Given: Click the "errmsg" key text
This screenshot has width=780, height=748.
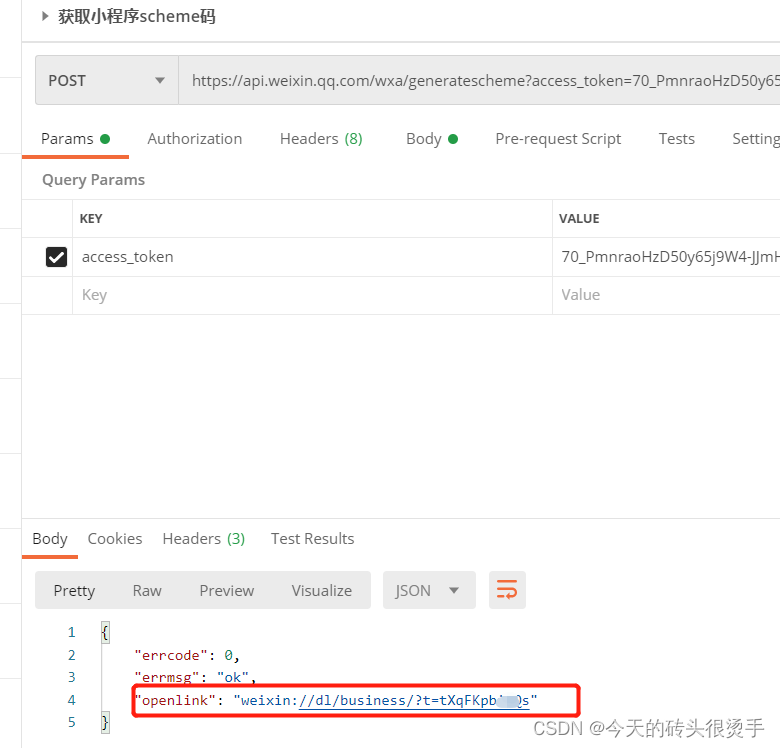Looking at the screenshot, I should [x=167, y=677].
